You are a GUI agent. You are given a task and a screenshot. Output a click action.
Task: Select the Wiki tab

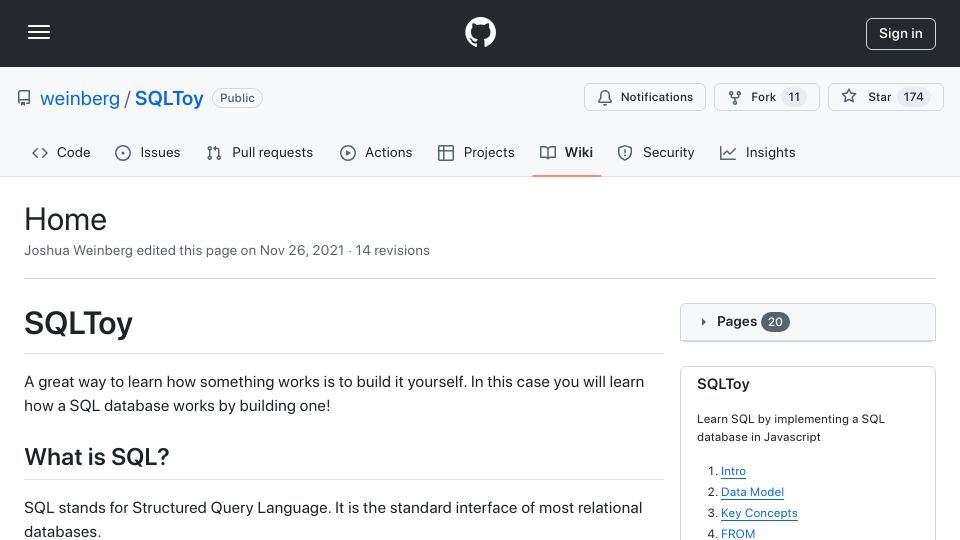[x=566, y=152]
